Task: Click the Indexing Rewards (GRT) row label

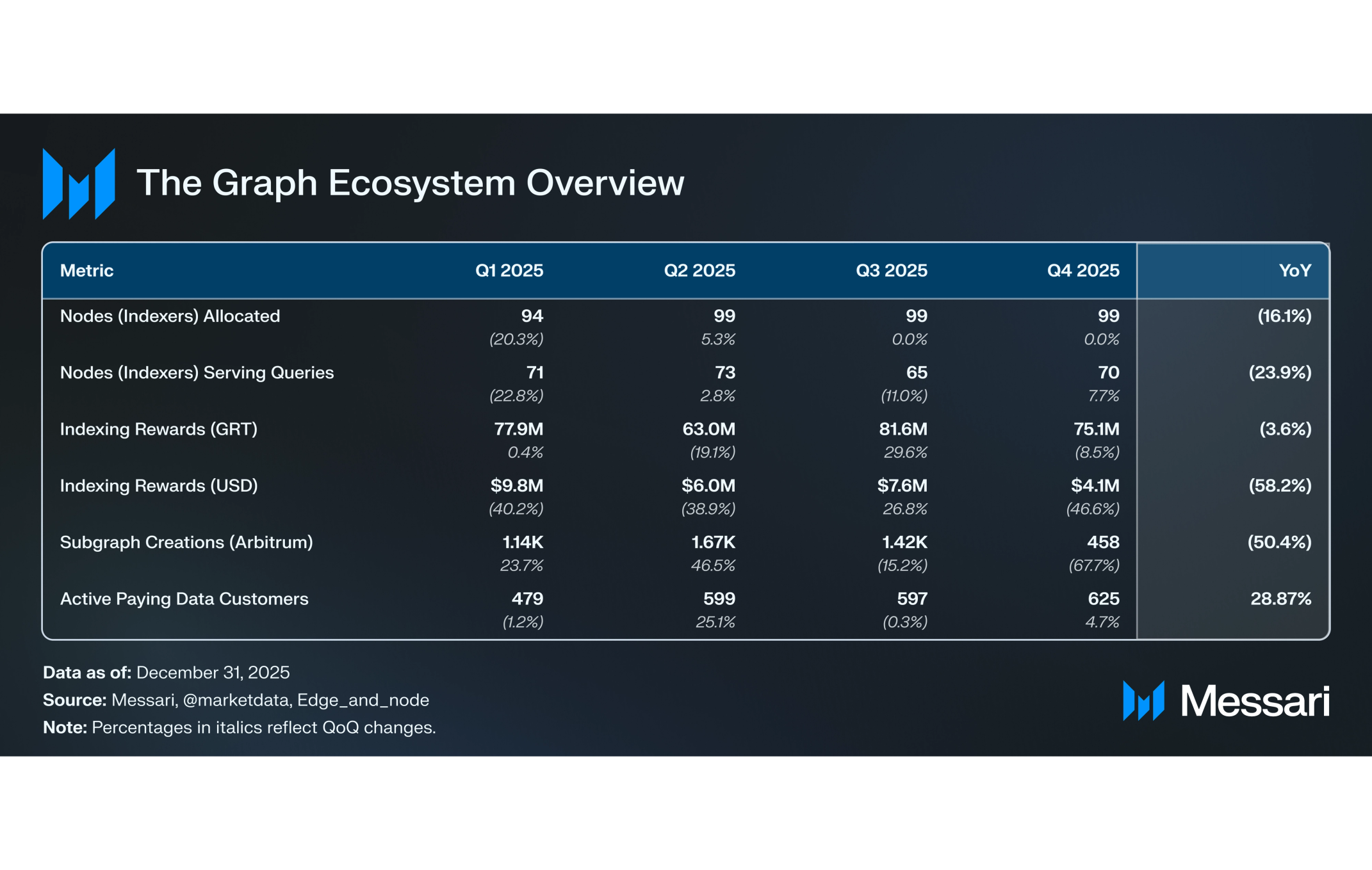Action: click(x=158, y=429)
